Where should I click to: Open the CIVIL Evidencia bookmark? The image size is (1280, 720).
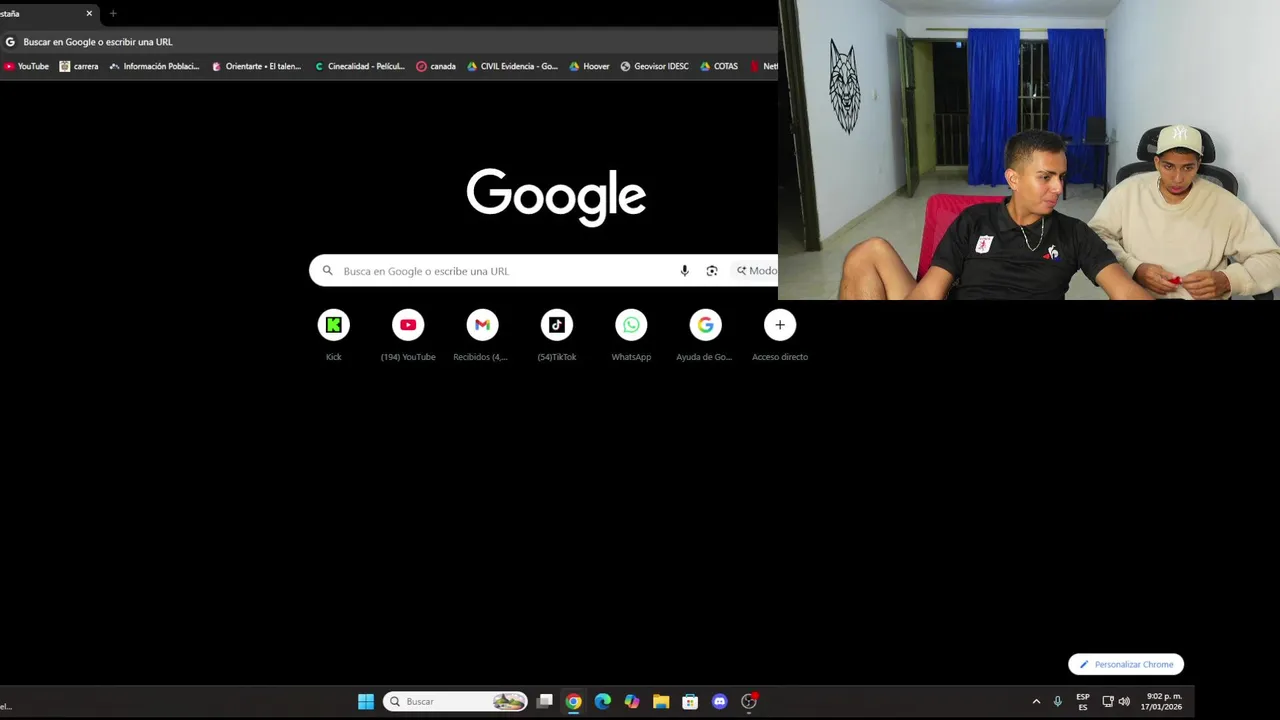tap(513, 66)
